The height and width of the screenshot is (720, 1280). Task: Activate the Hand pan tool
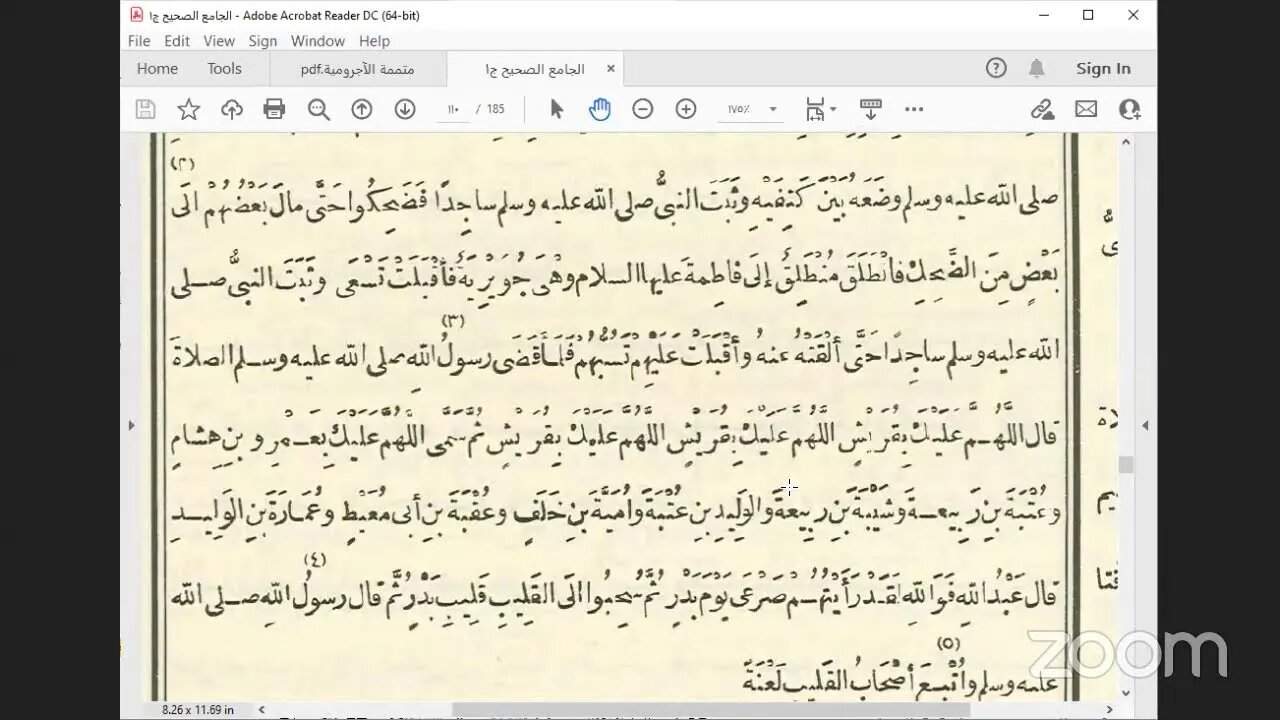600,109
